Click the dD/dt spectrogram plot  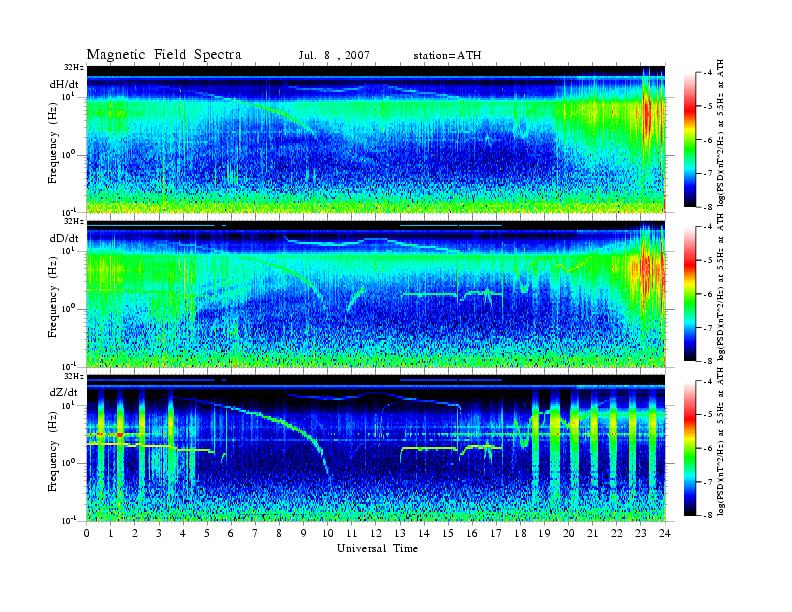[376, 293]
